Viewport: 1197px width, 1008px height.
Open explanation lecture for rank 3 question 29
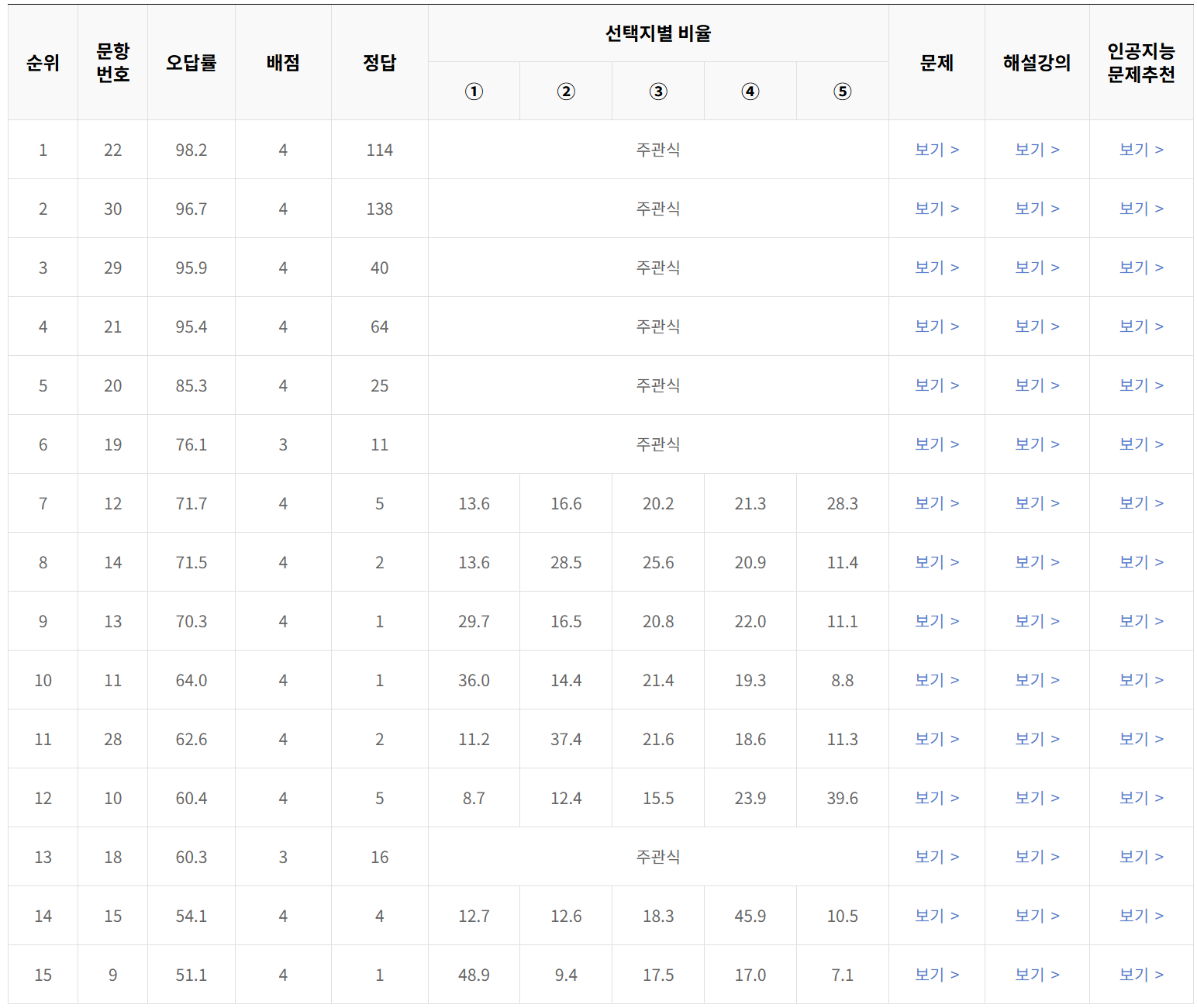pos(1037,268)
